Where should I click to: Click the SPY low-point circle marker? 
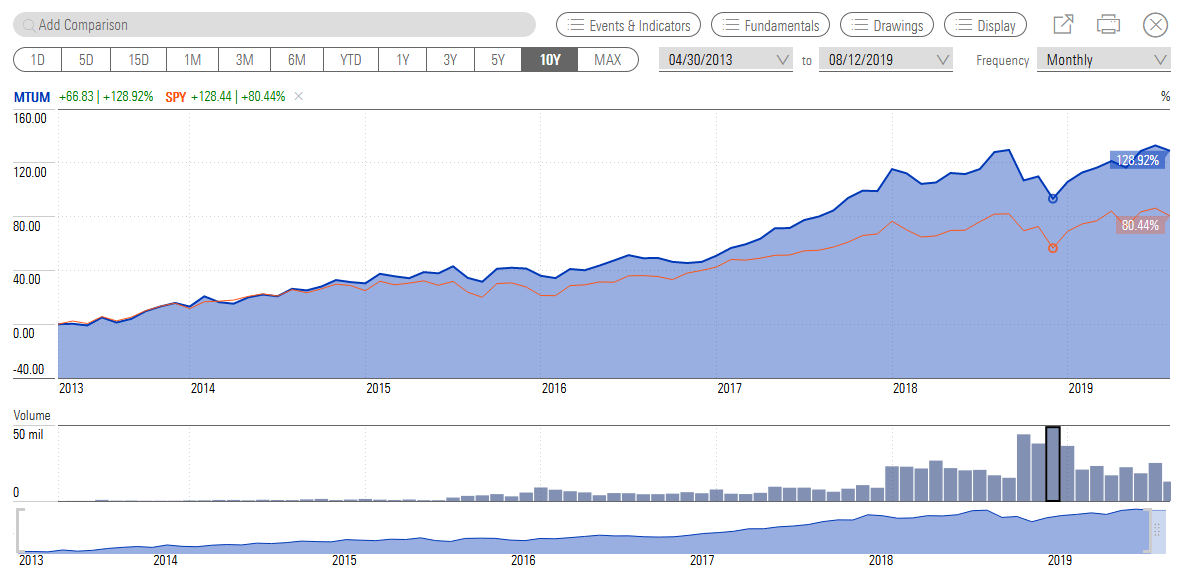tap(1052, 247)
